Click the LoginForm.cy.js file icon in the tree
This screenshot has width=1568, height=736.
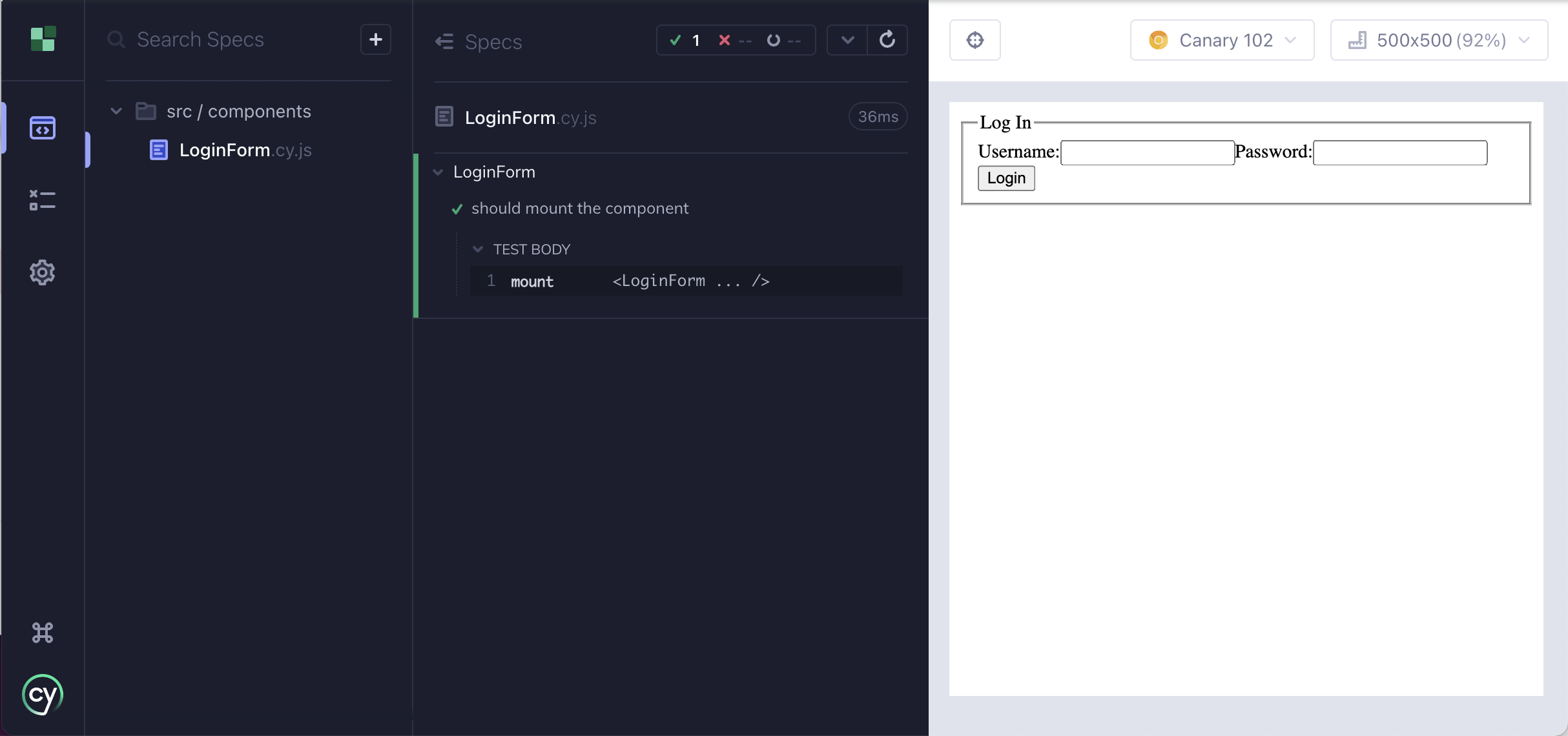[x=159, y=150]
